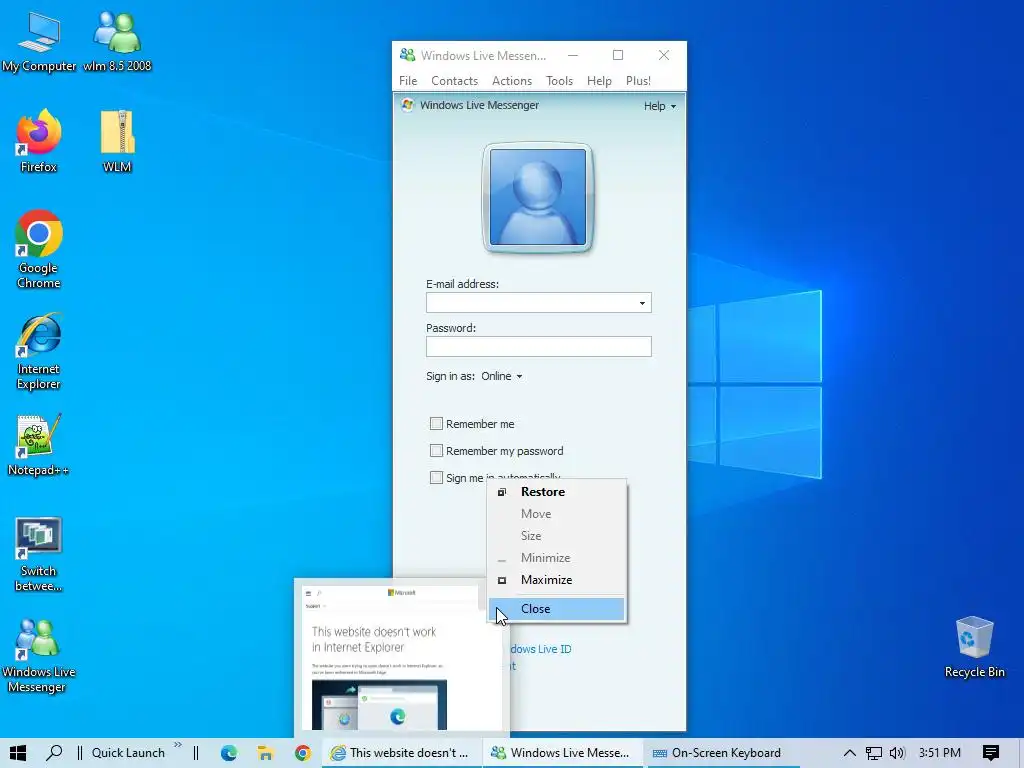Launch Notepad++ desktop shortcut

click(x=39, y=445)
